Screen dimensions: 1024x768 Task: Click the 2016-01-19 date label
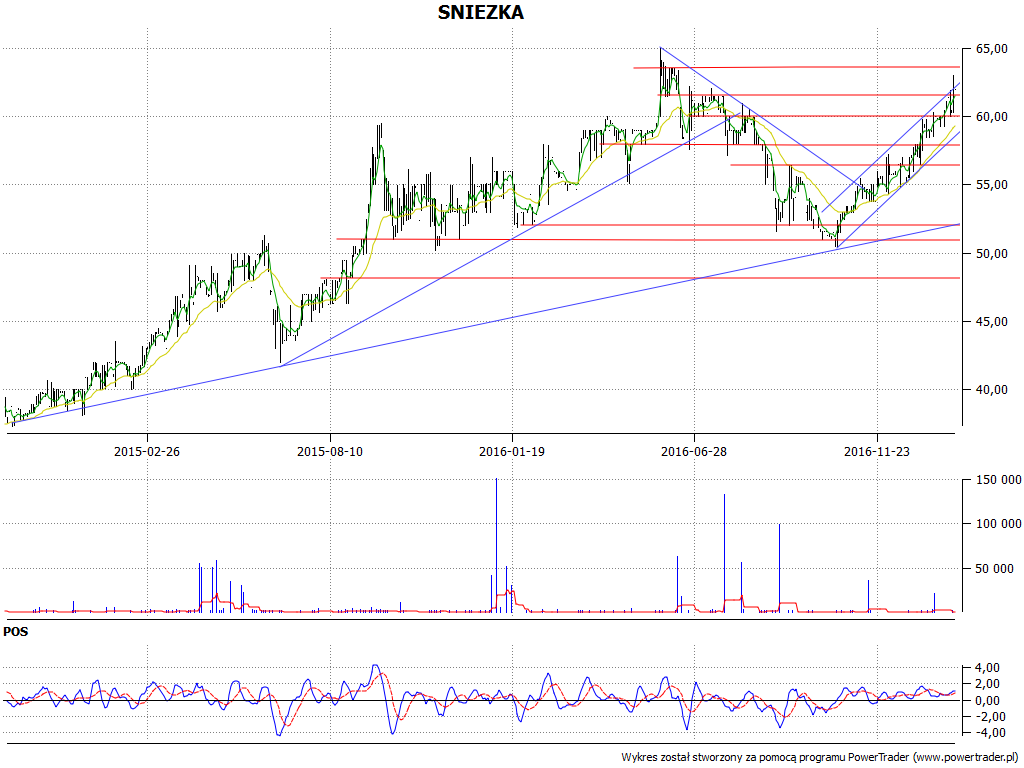tap(512, 451)
